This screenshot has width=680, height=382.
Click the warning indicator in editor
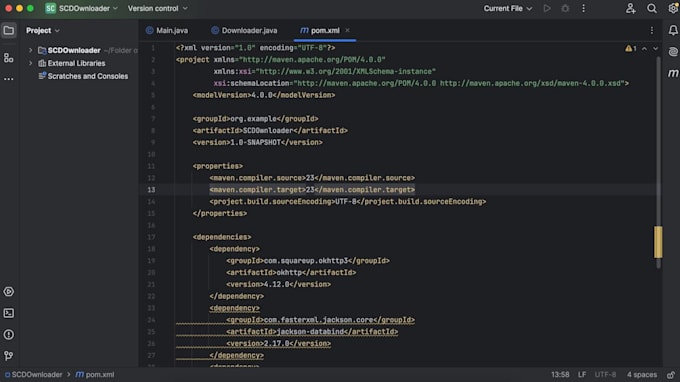tap(631, 49)
